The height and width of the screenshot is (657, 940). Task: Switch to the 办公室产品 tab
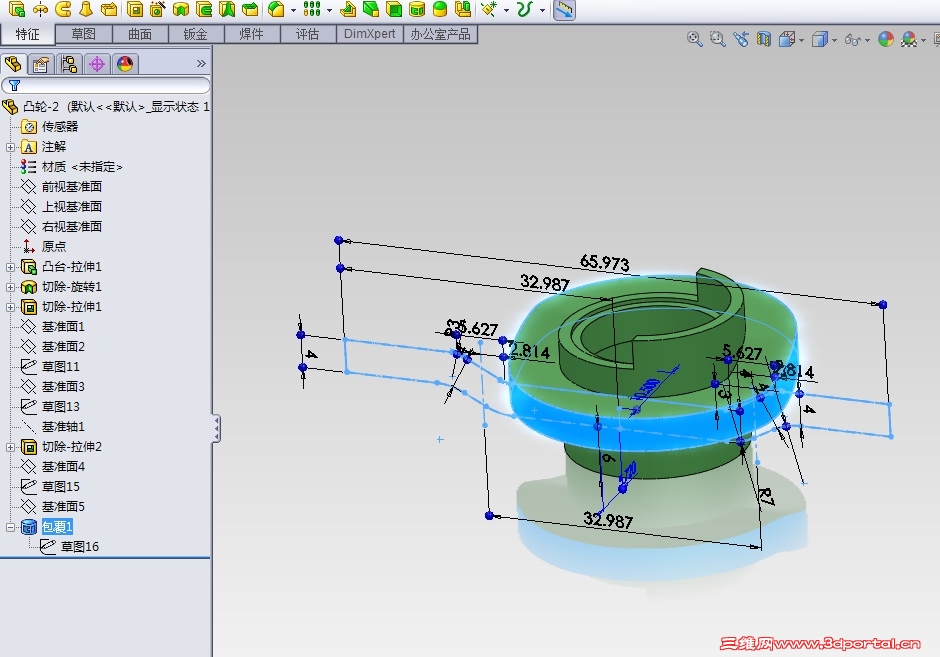pyautogui.click(x=440, y=34)
